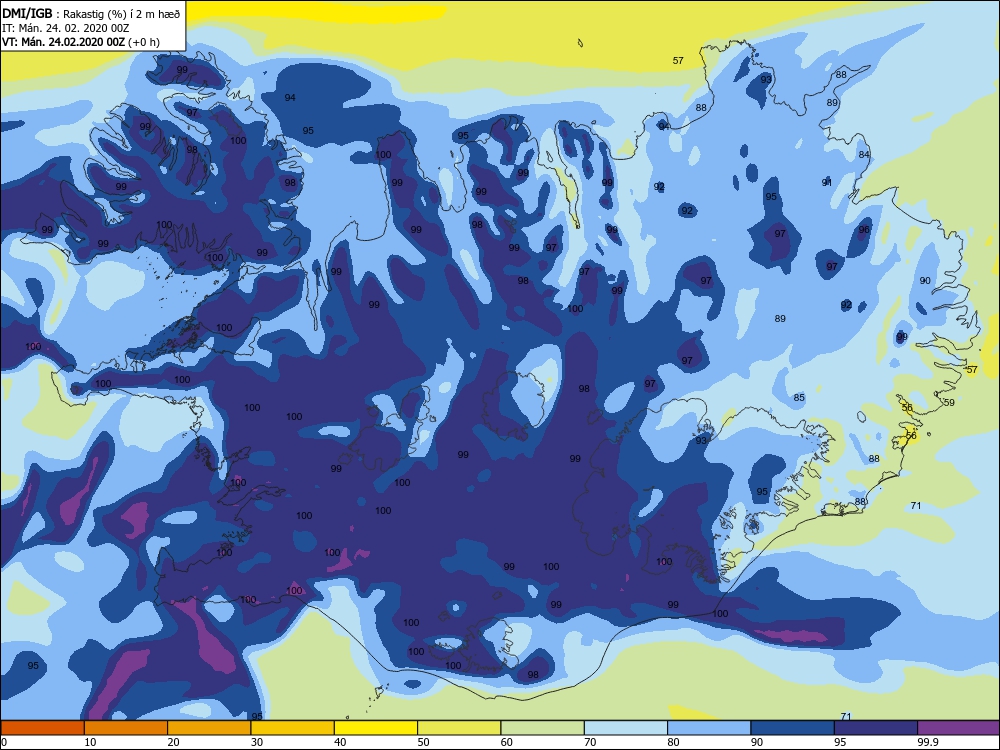Click the humidity value '59' on the map
Image resolution: width=1000 pixels, height=750 pixels.
pyautogui.click(x=949, y=402)
